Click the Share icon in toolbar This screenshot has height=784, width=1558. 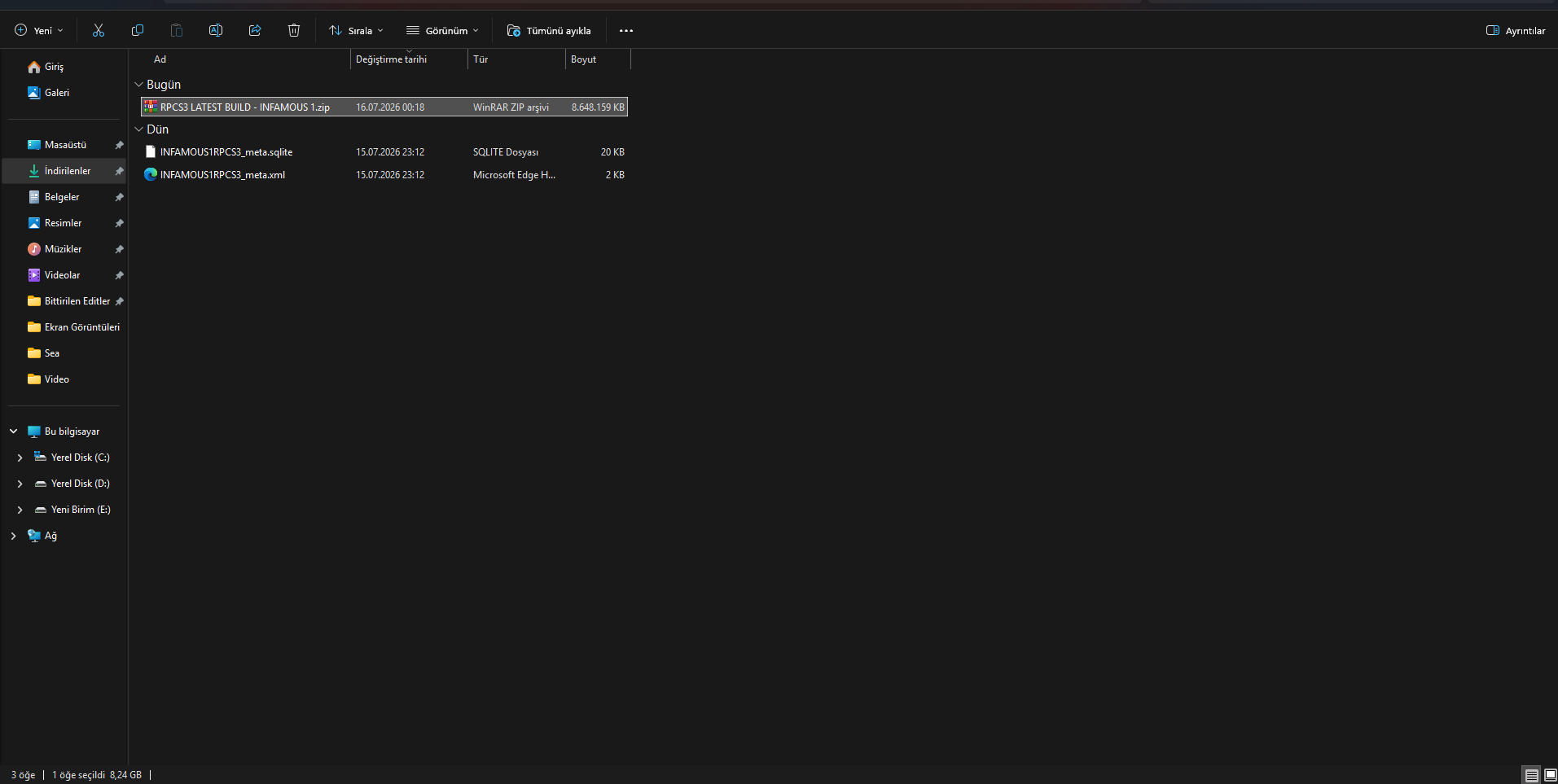(x=255, y=30)
